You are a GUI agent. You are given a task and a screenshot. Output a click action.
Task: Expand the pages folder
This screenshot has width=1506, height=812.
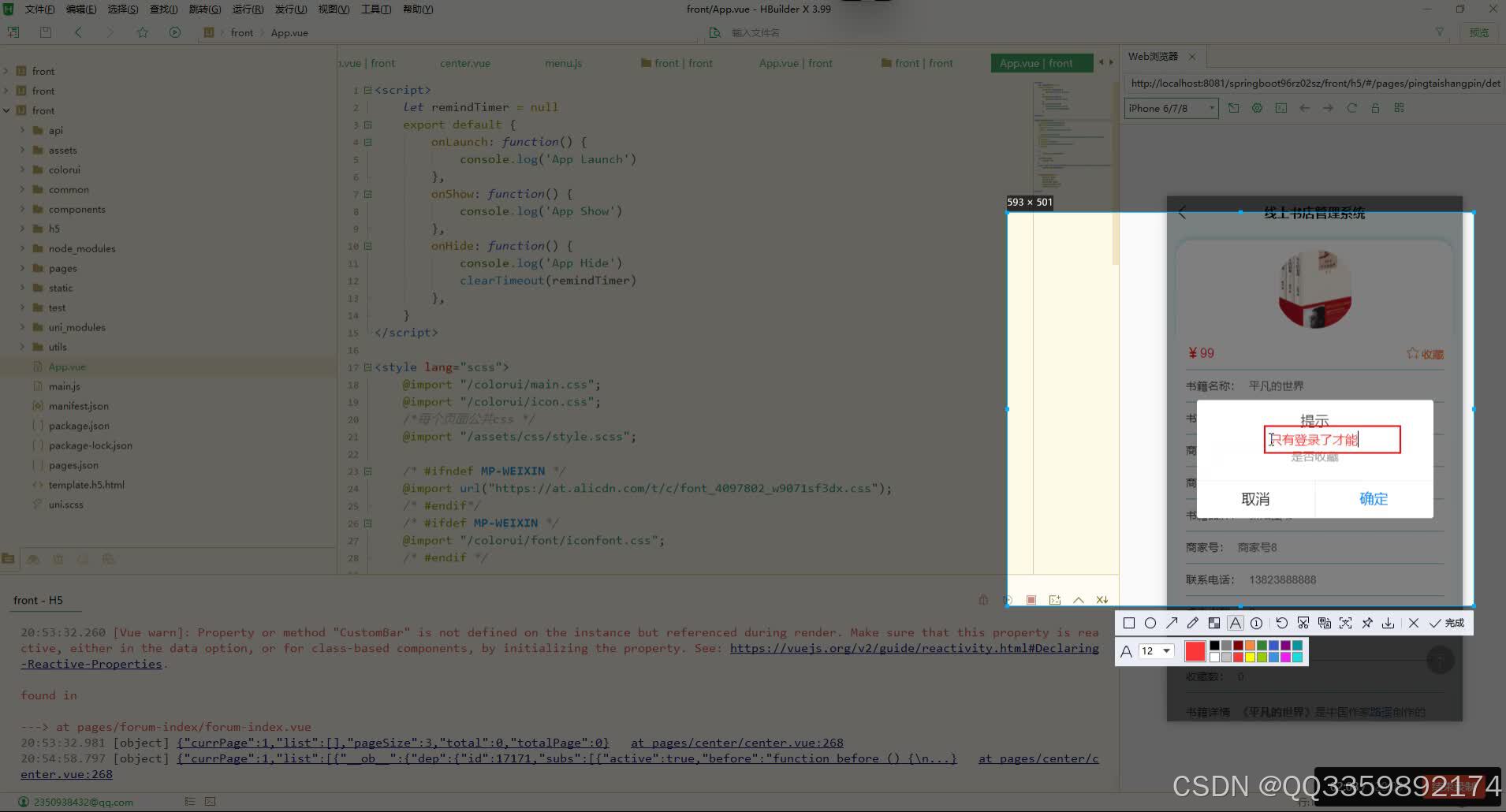click(x=22, y=268)
